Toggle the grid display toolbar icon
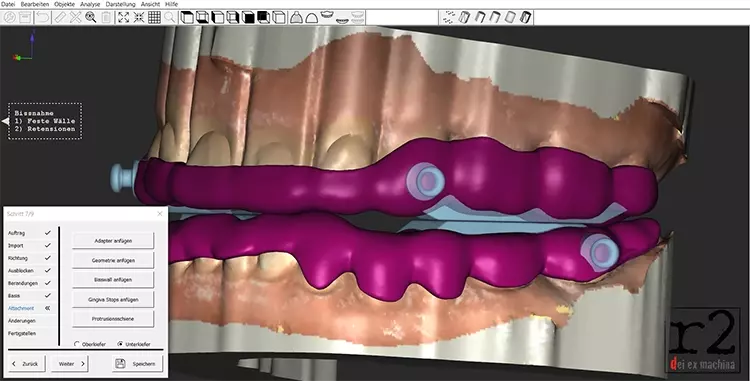The width and height of the screenshot is (750, 381). [154, 18]
